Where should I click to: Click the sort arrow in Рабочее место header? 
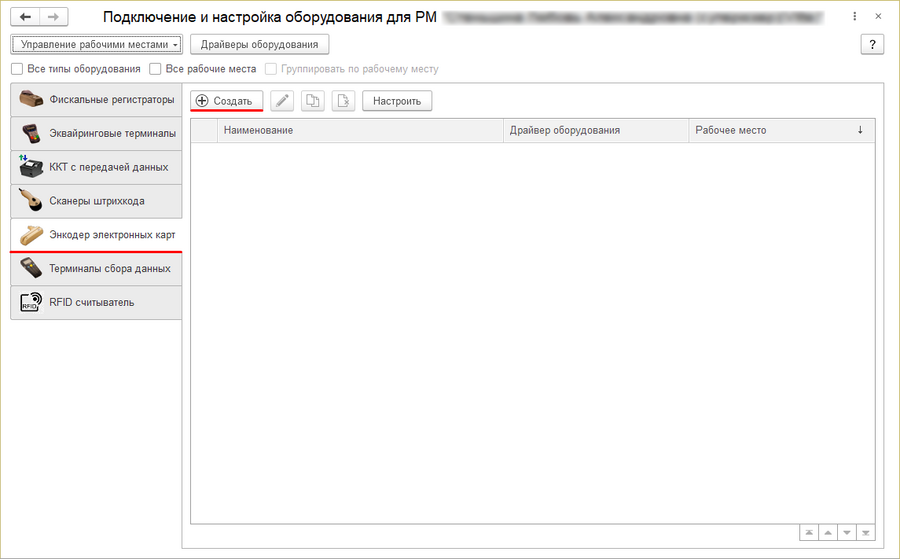[860, 130]
